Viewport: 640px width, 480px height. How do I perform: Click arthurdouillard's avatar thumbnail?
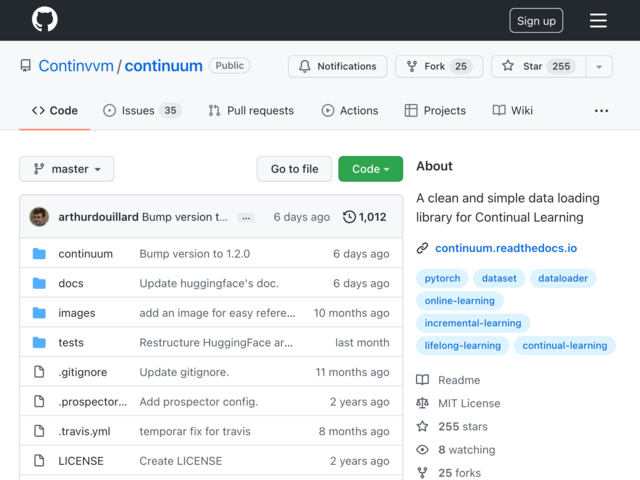pos(39,217)
